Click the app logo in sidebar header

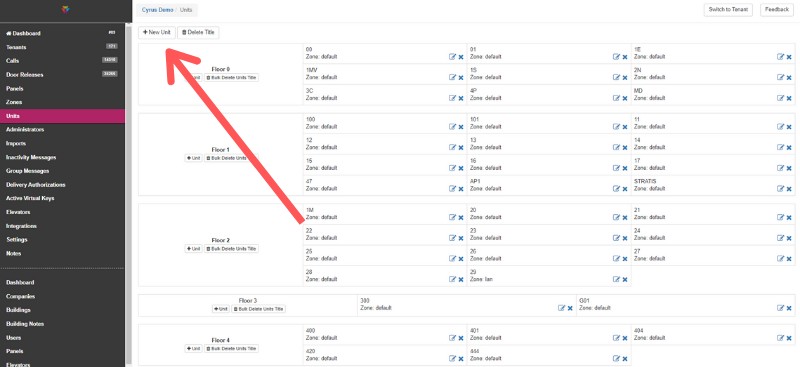click(65, 9)
